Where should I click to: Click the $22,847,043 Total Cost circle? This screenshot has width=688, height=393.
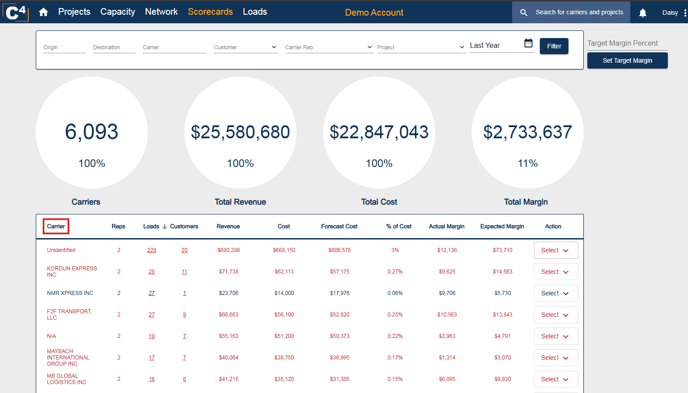coord(379,132)
